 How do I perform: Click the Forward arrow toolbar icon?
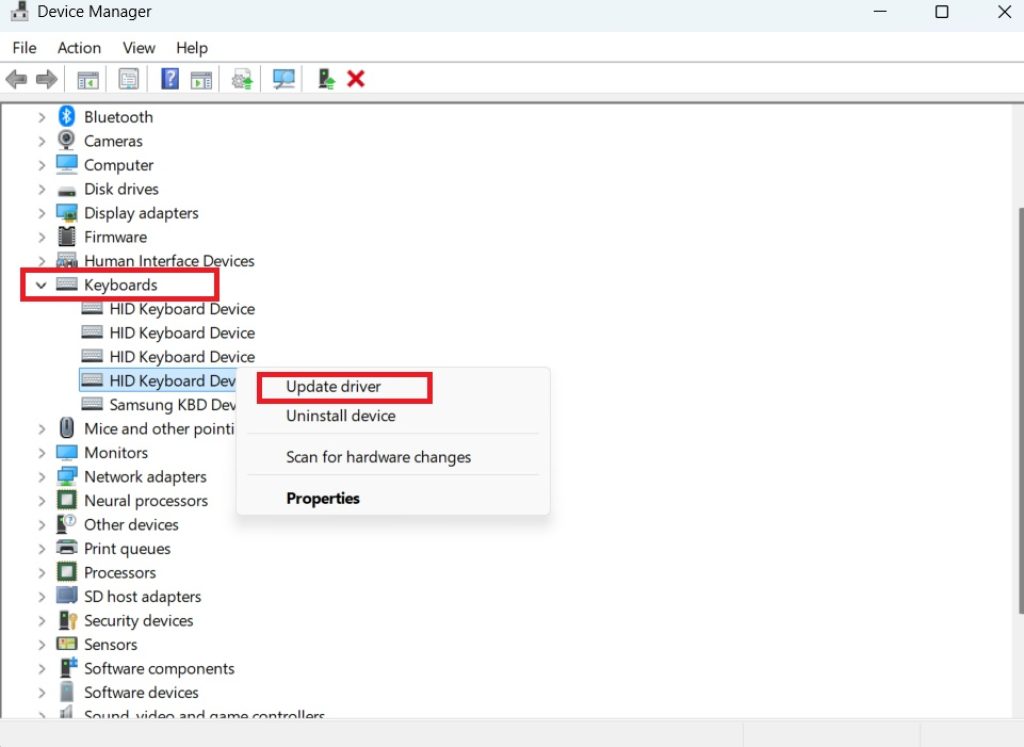[46, 80]
